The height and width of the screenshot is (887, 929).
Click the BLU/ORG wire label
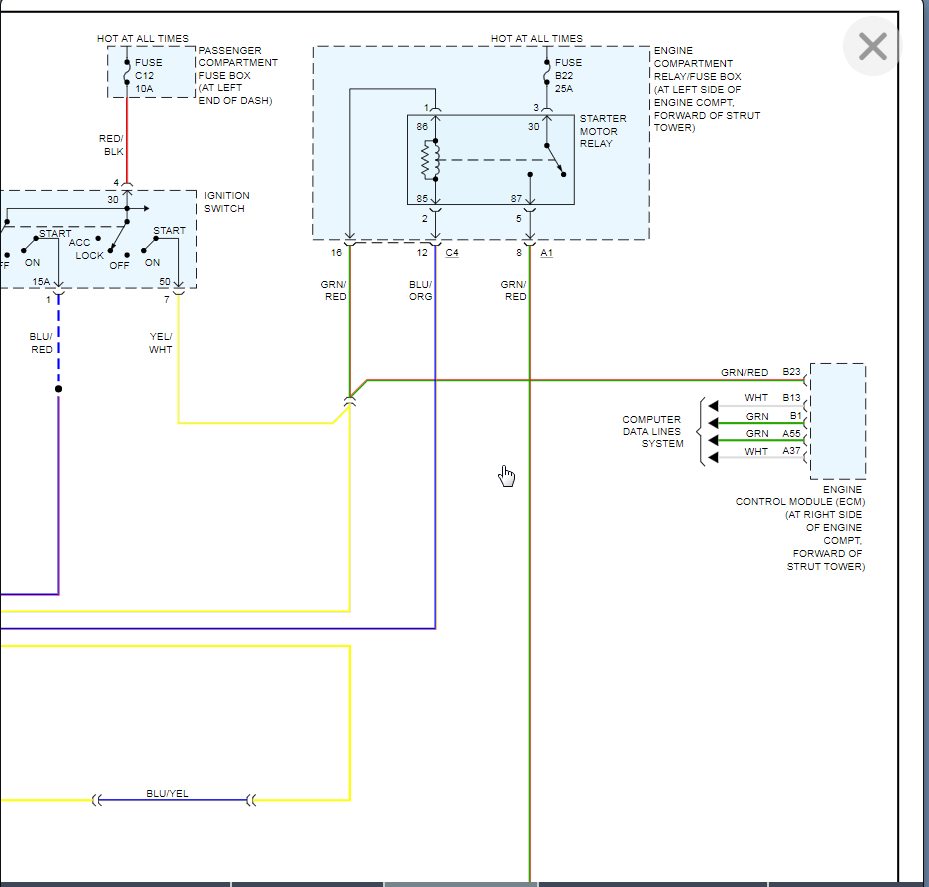420,290
